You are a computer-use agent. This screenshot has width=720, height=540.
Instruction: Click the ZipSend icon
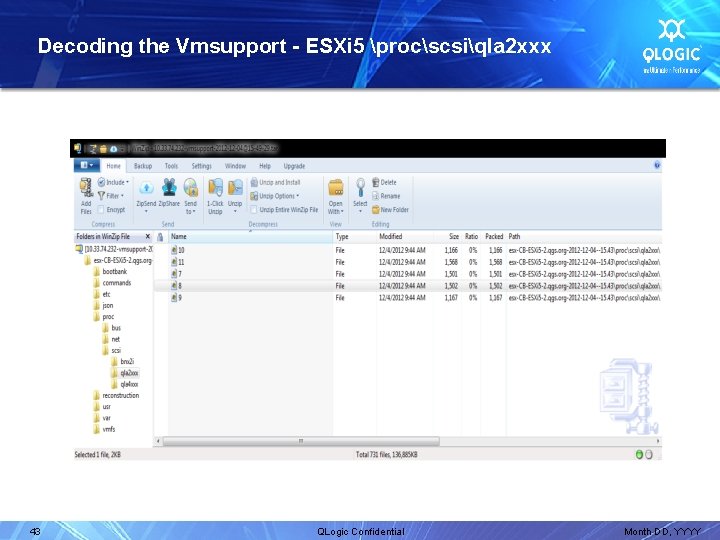146,188
